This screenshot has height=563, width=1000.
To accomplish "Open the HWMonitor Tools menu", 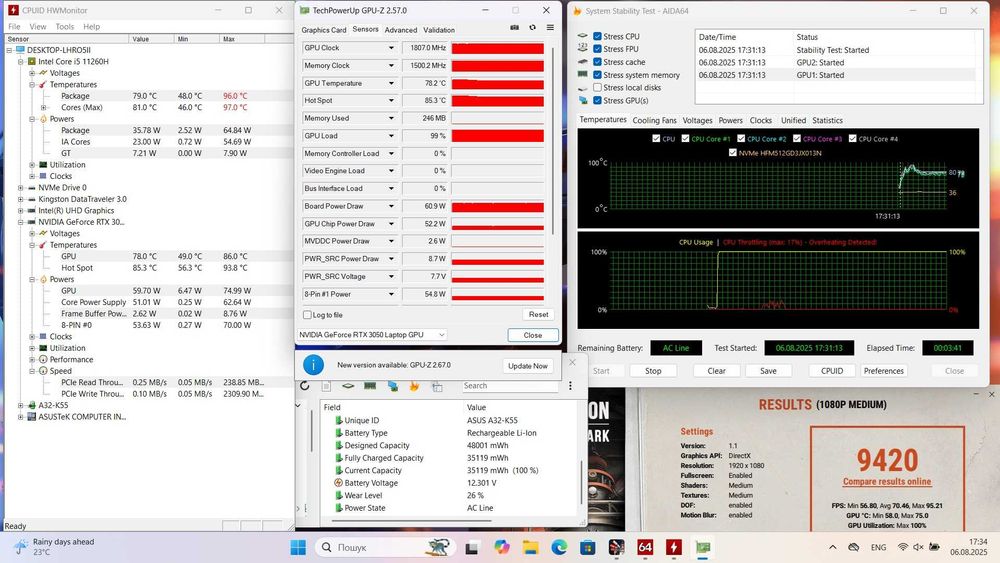I will [x=64, y=27].
